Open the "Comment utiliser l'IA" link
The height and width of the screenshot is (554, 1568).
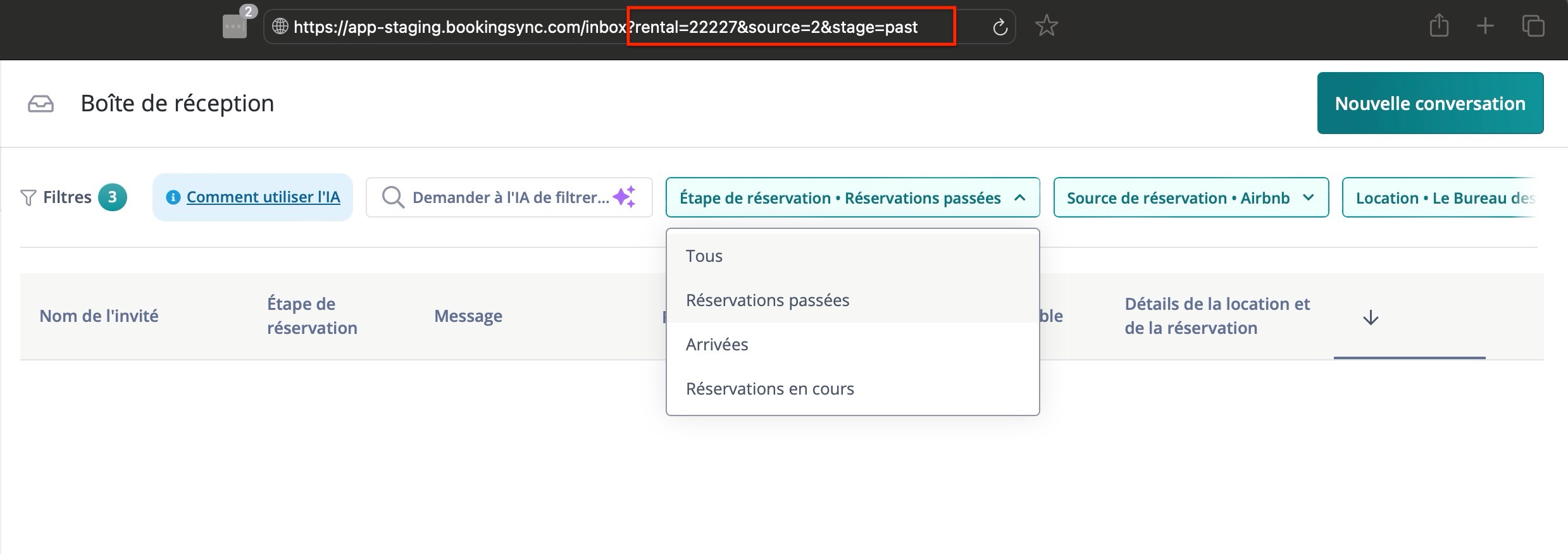tap(263, 197)
